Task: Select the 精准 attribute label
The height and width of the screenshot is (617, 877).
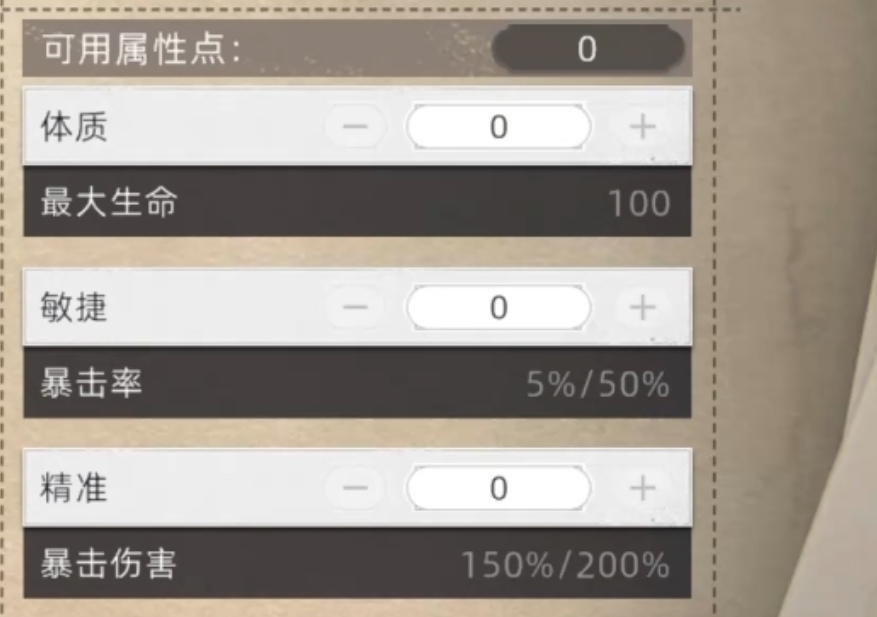Action: 73,488
